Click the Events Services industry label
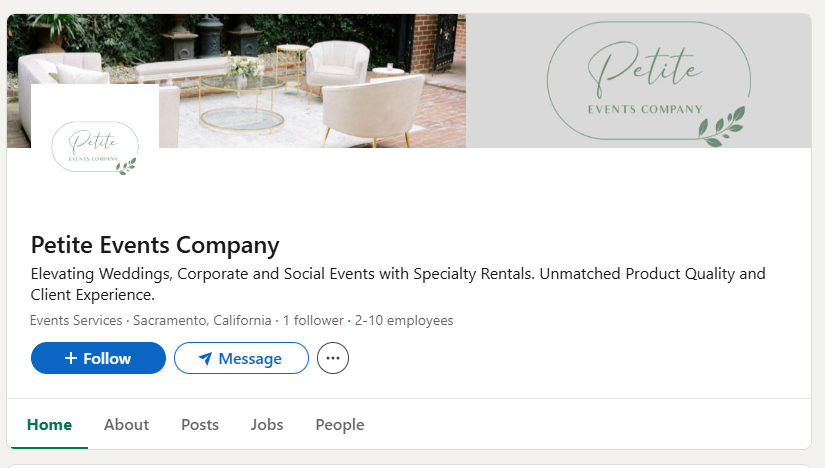The height and width of the screenshot is (468, 825). coord(76,321)
